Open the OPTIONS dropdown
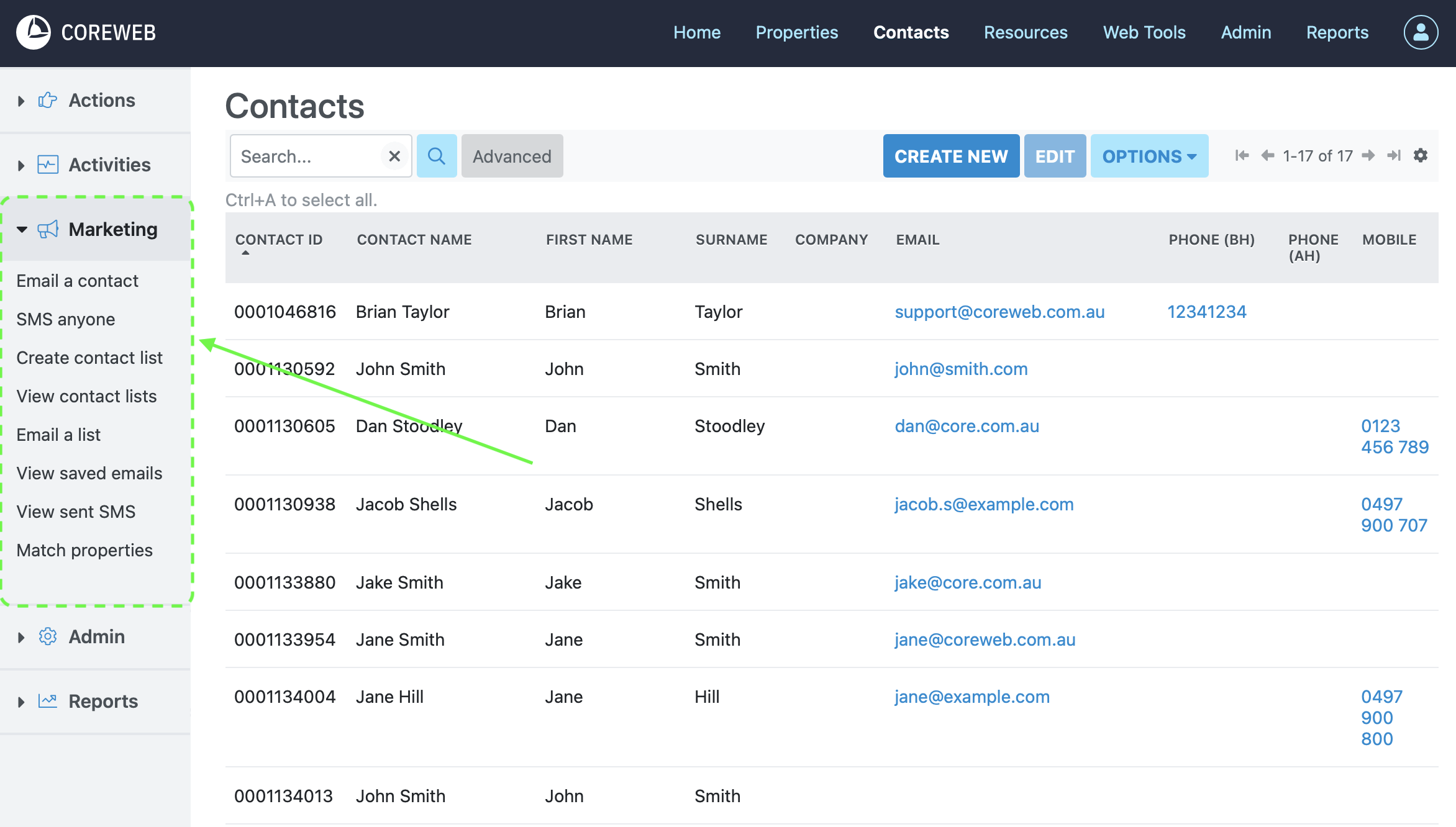The height and width of the screenshot is (827, 1456). pyautogui.click(x=1149, y=156)
